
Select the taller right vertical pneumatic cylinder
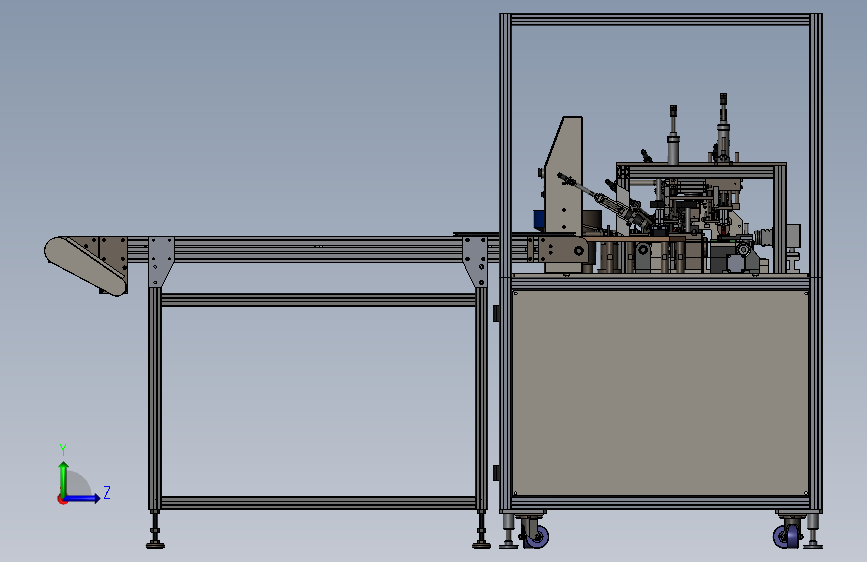(x=723, y=128)
